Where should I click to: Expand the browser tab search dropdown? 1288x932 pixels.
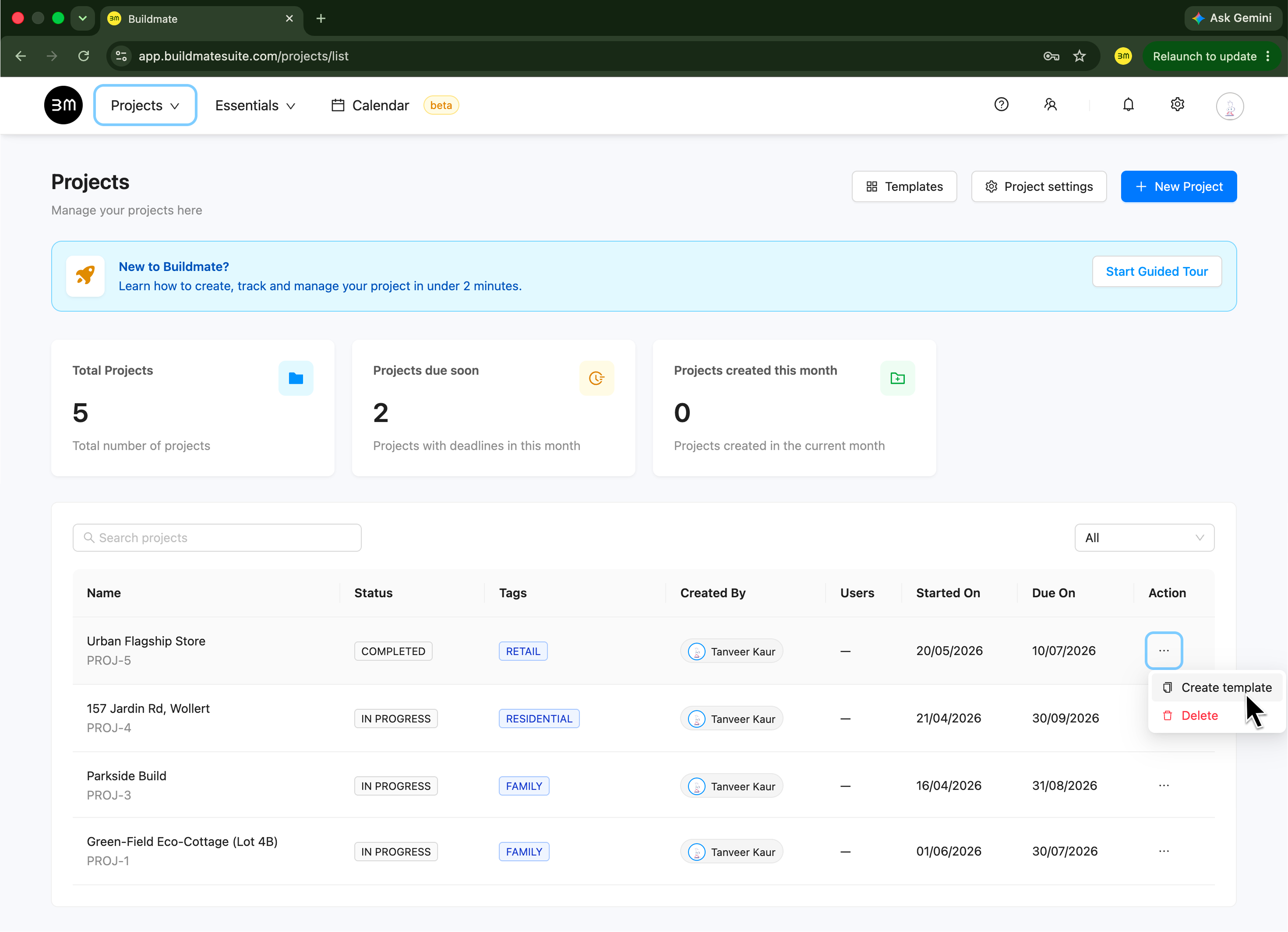point(82,19)
